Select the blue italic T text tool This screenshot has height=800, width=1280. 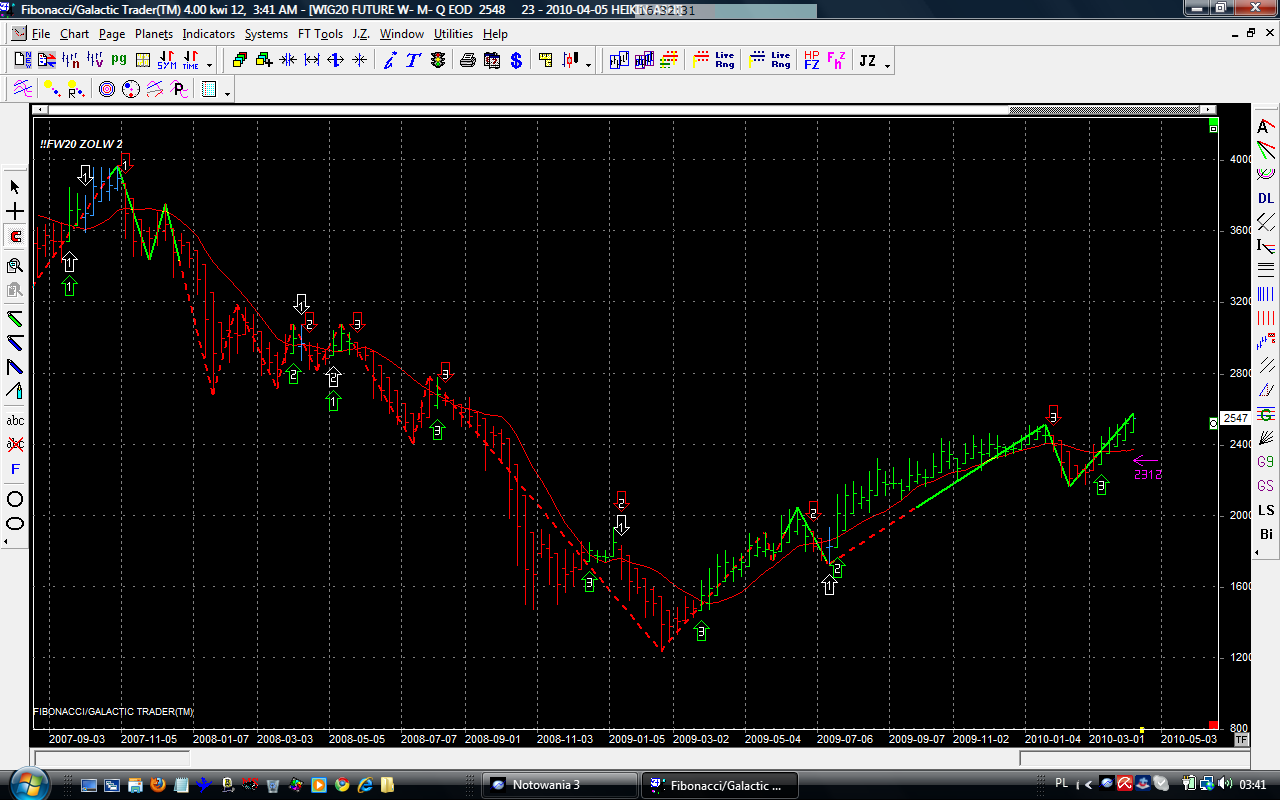coord(413,61)
